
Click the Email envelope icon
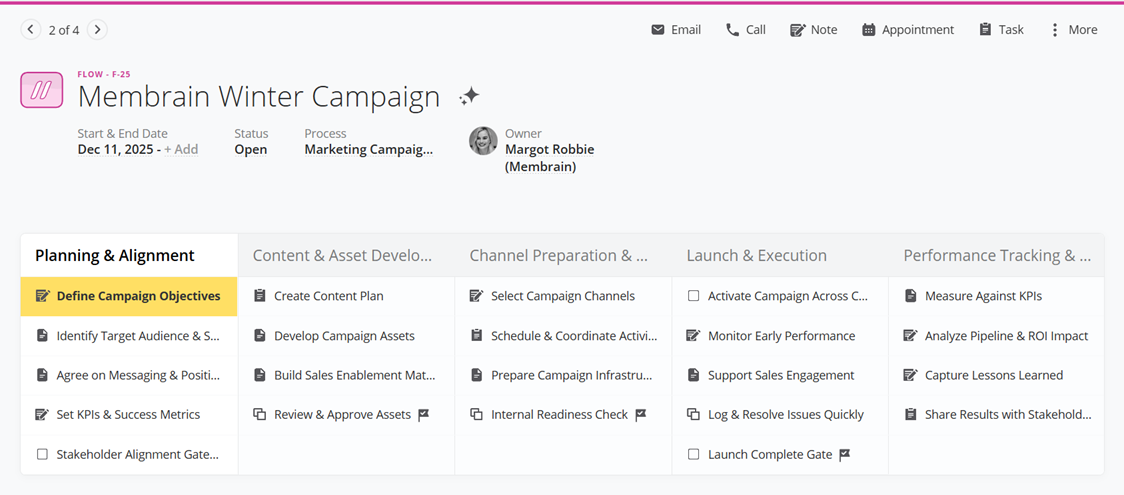tap(657, 30)
